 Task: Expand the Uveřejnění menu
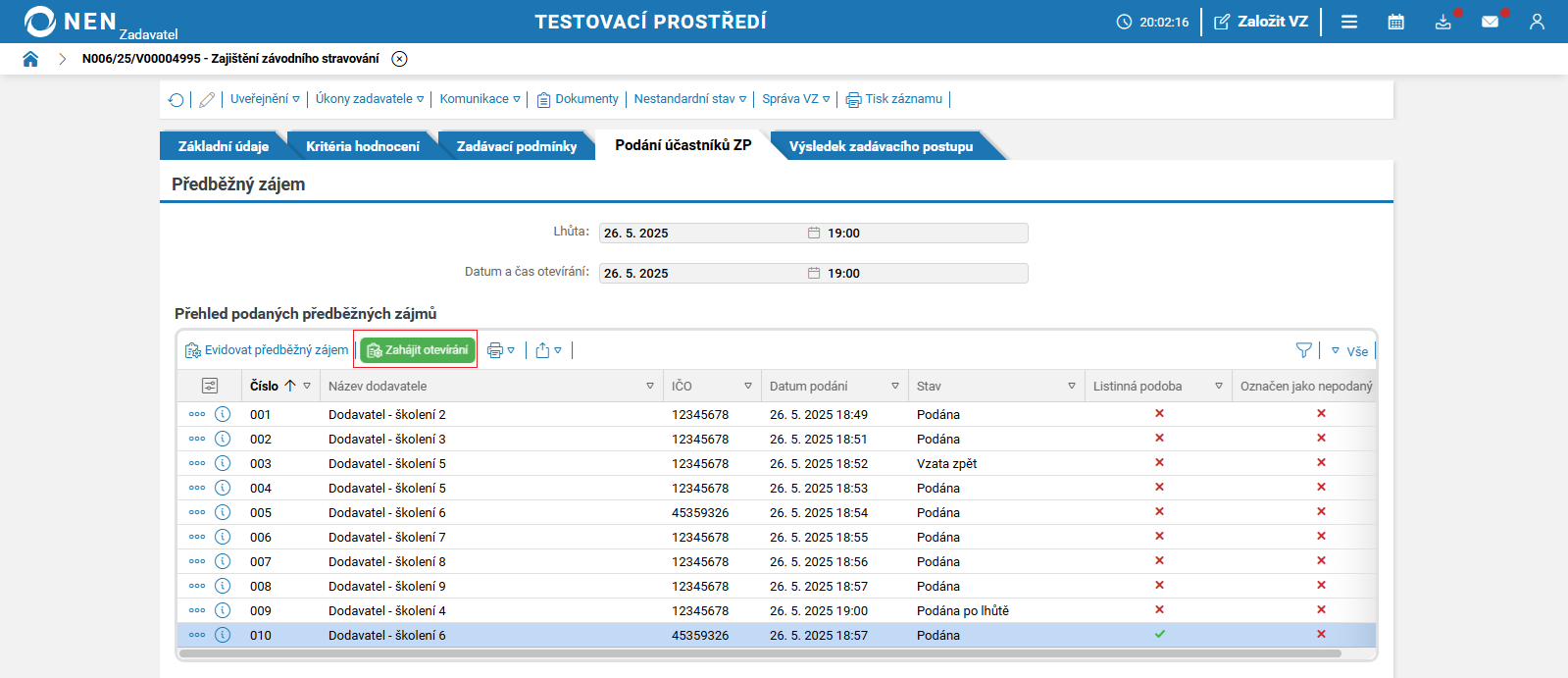point(265,99)
